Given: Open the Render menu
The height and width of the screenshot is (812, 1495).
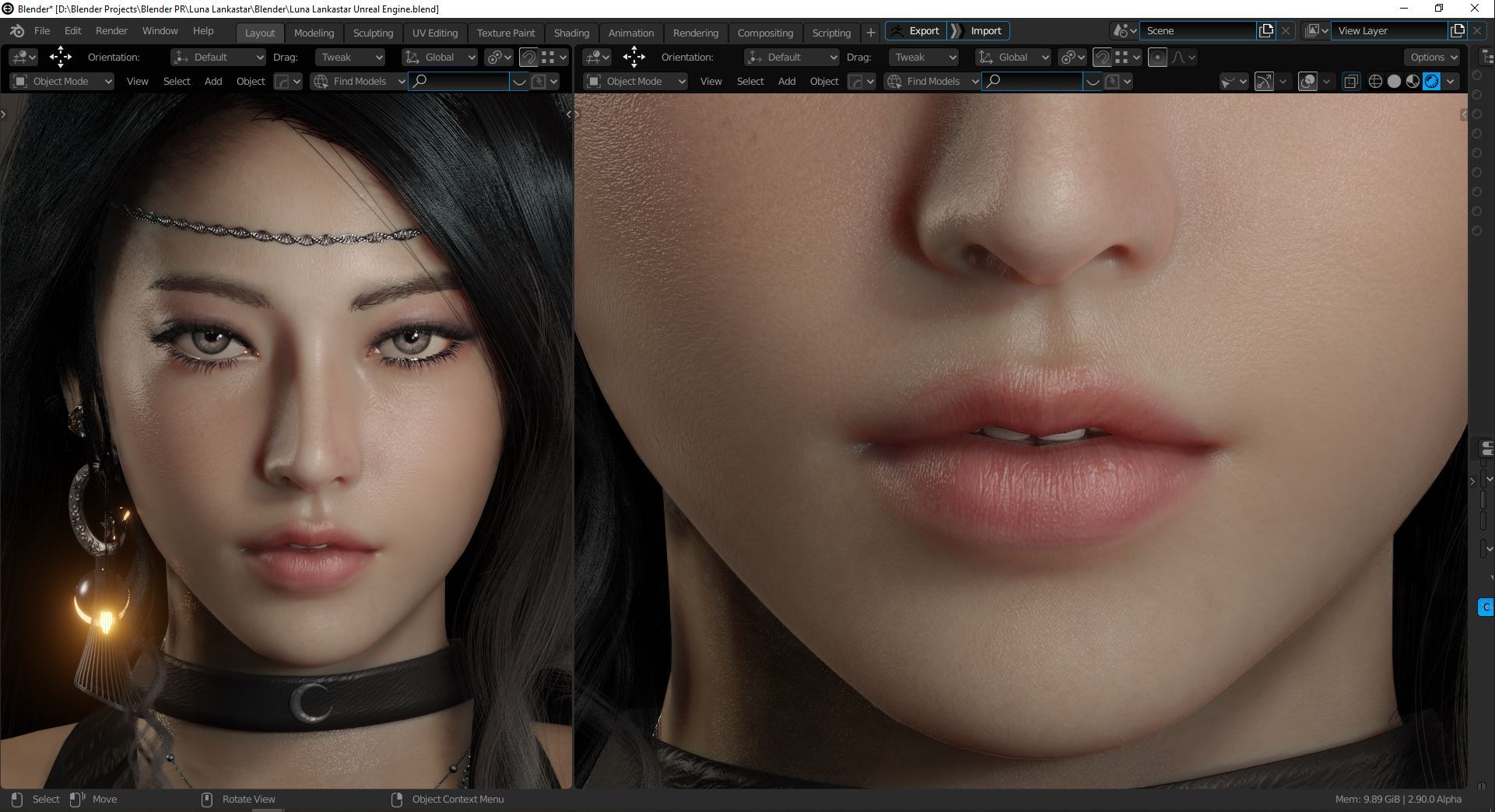Looking at the screenshot, I should click(111, 31).
